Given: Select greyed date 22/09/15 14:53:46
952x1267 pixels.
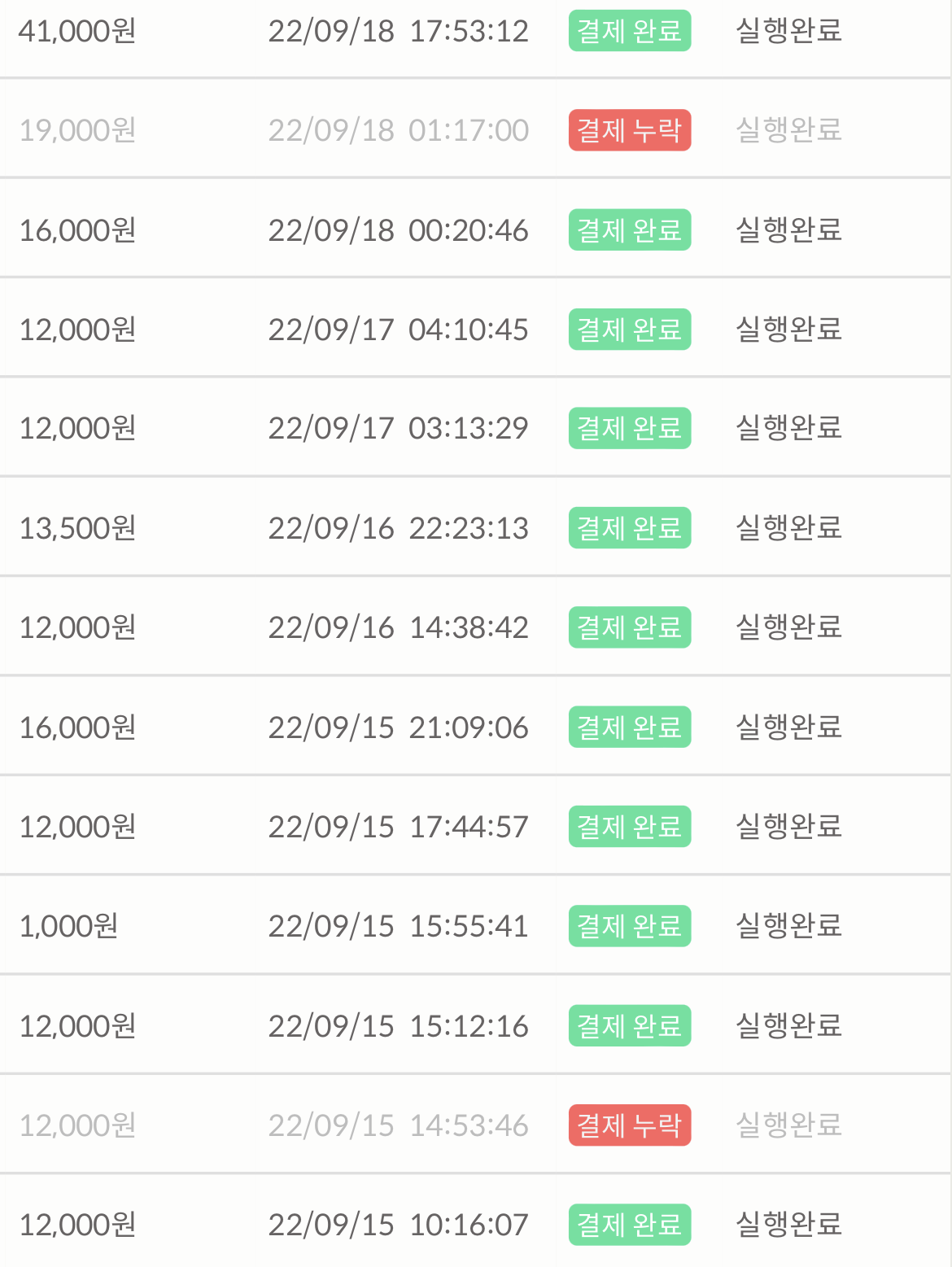Looking at the screenshot, I should pyautogui.click(x=399, y=1125).
